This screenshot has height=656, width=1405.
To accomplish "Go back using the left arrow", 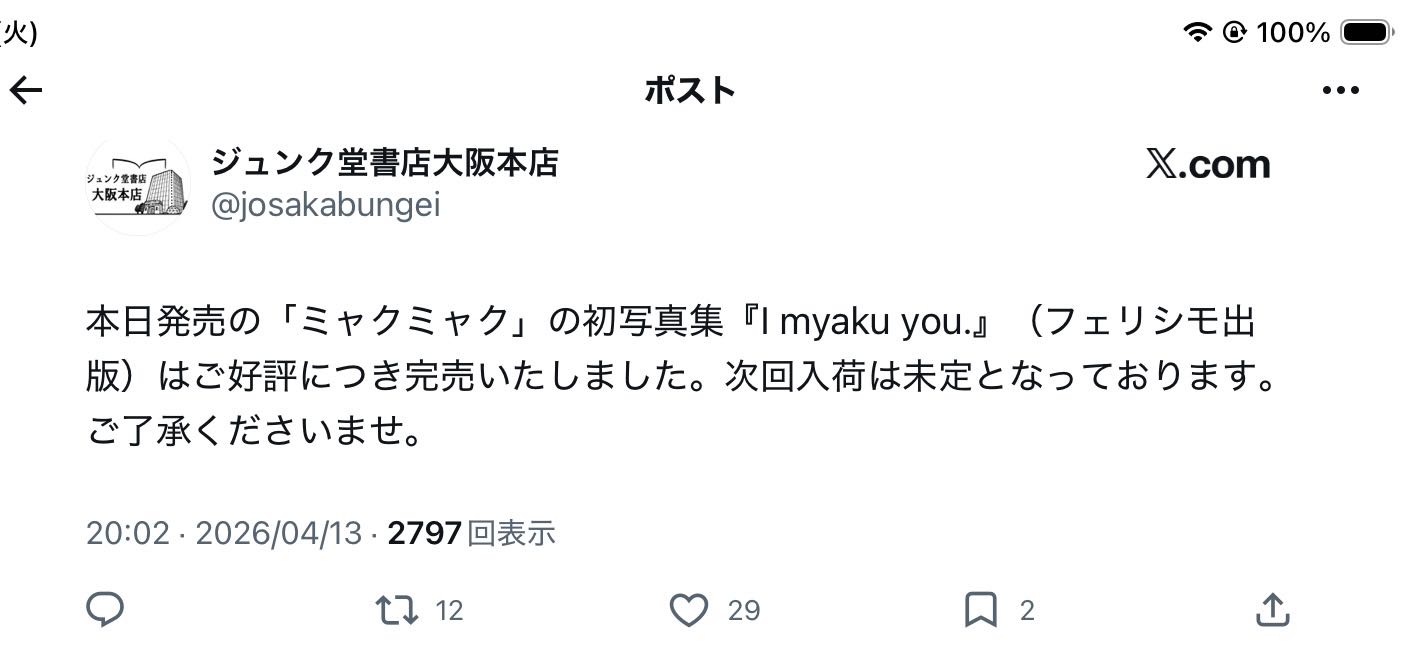I will [x=26, y=91].
